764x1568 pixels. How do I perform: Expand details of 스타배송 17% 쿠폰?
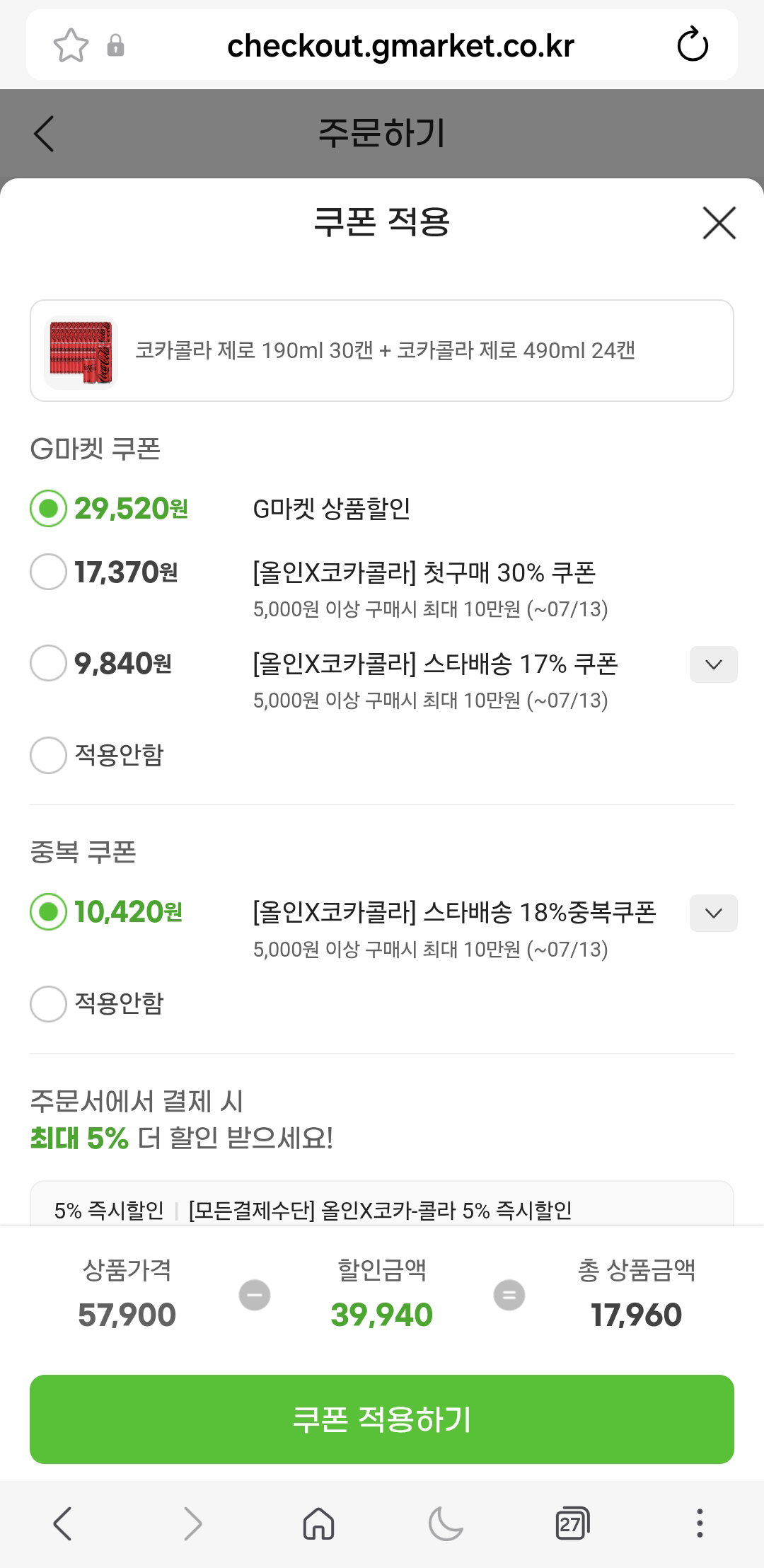[x=713, y=664]
